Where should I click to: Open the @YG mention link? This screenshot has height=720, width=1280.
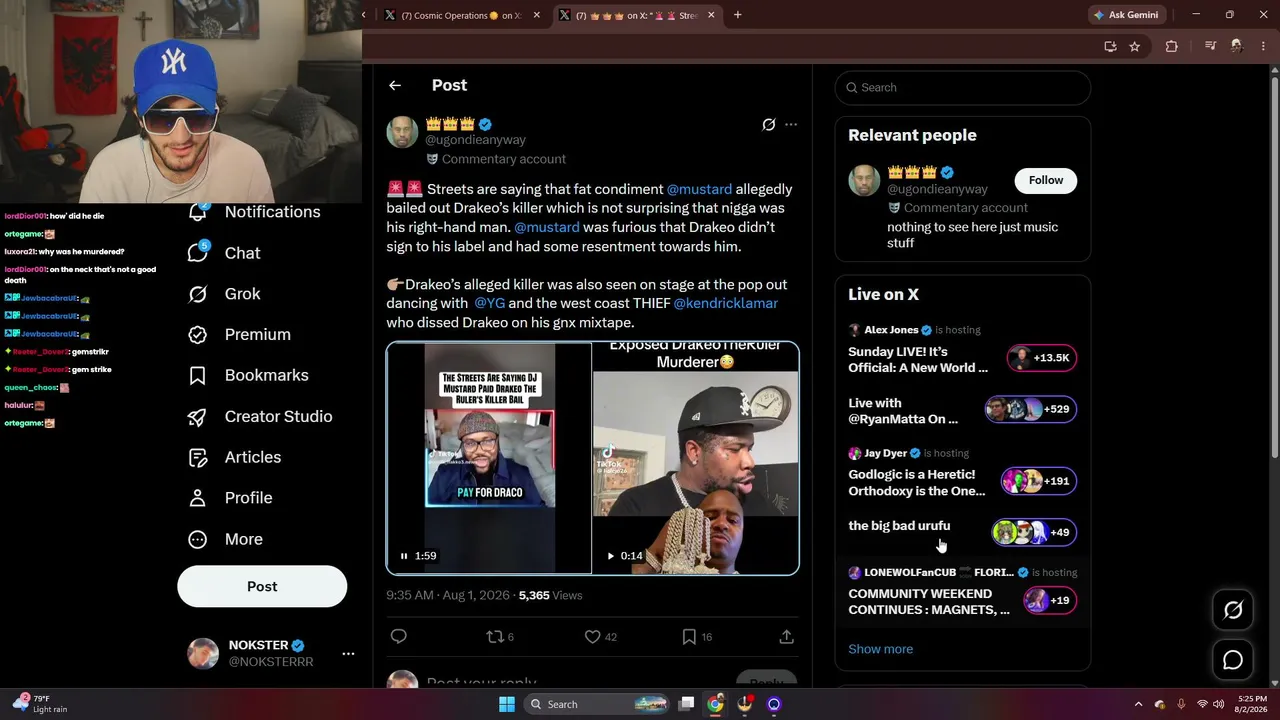(489, 303)
